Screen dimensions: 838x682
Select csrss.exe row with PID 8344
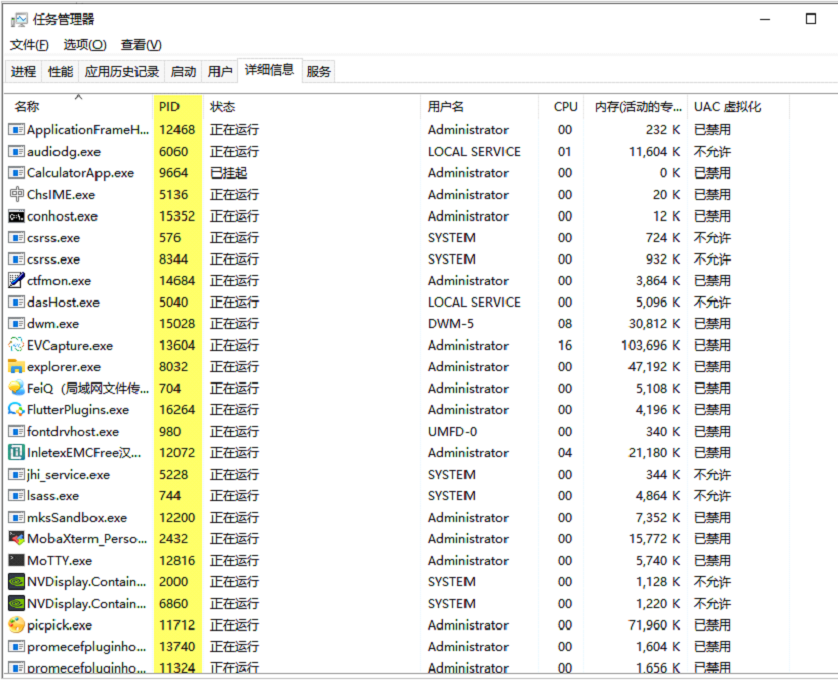(398, 259)
